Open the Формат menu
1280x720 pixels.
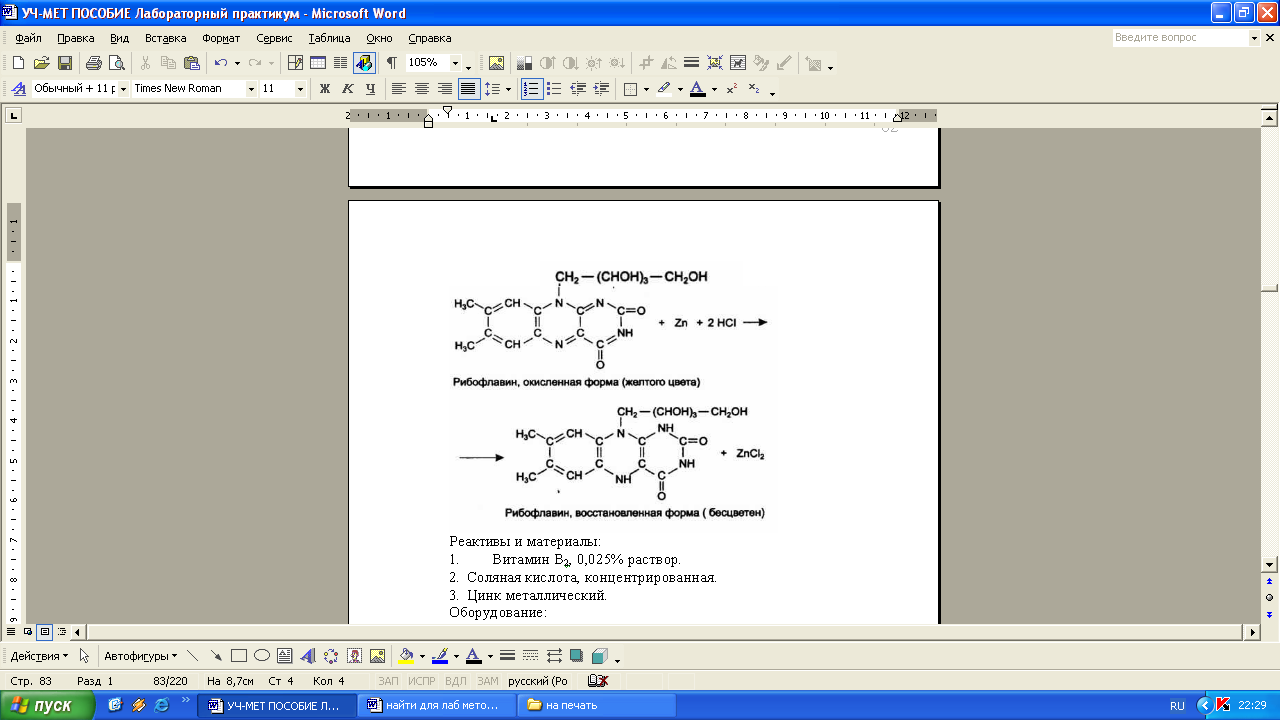[221, 38]
